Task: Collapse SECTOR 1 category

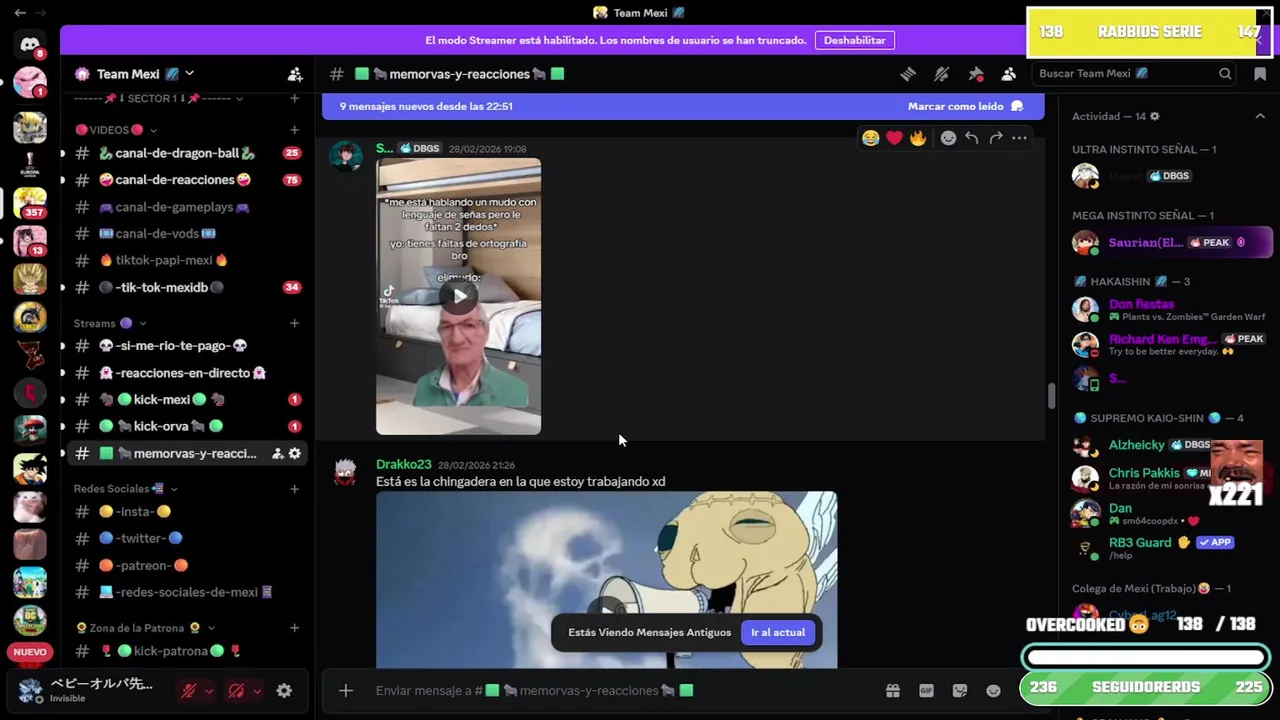Action: click(x=158, y=98)
